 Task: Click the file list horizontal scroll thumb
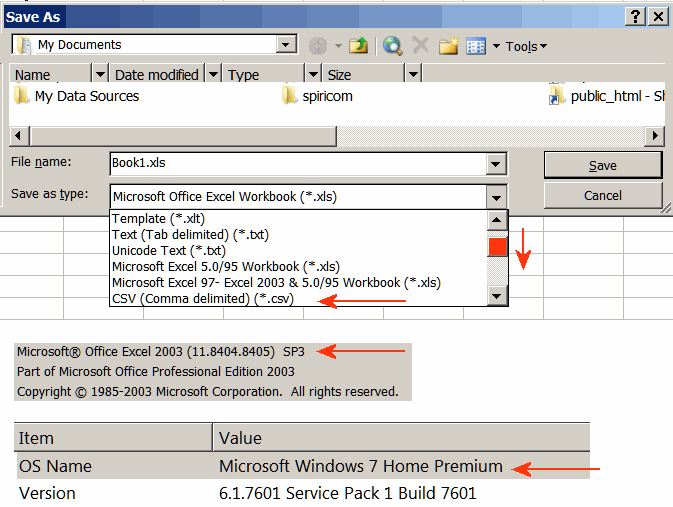[183, 136]
